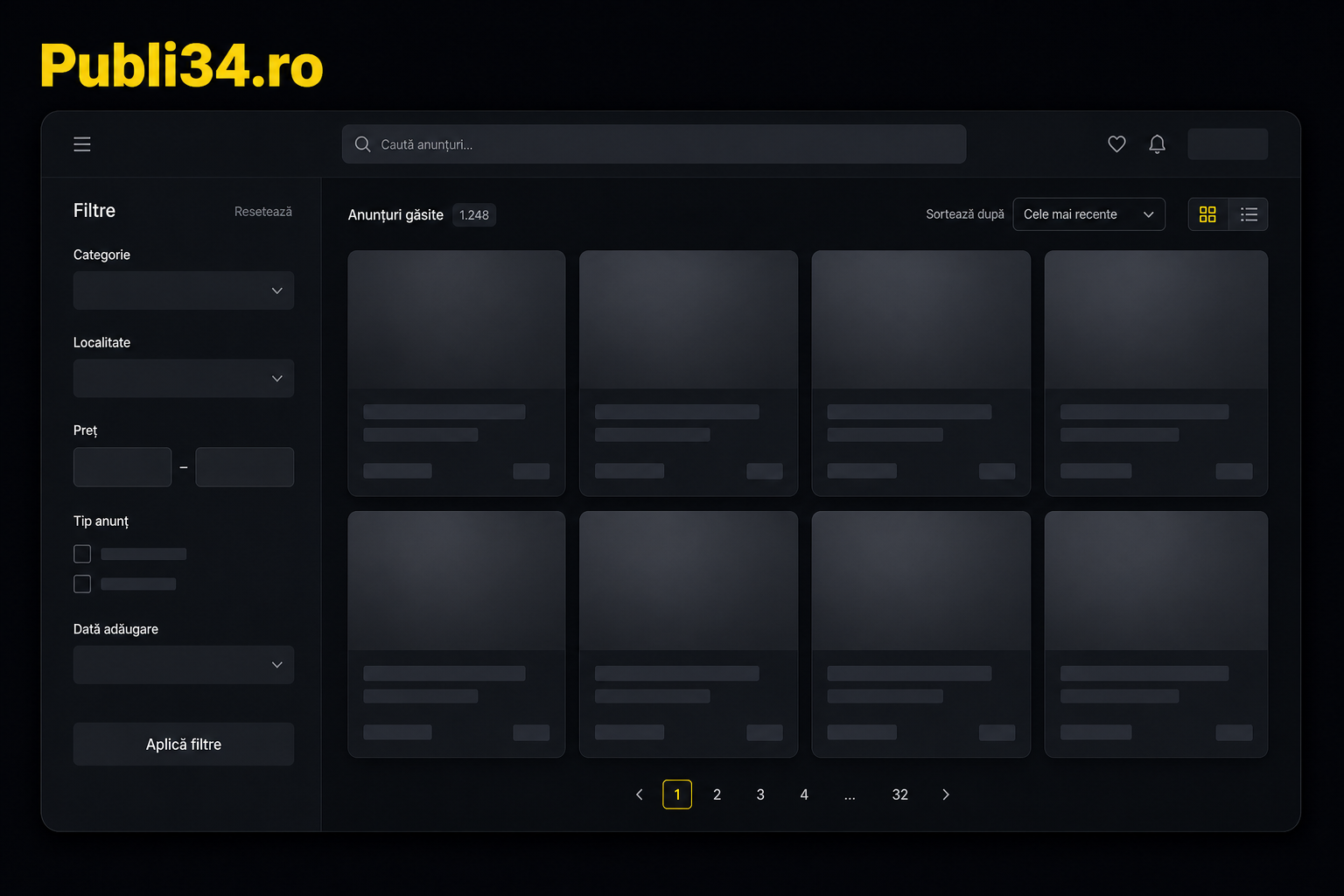
Task: Click the Aplică filtre button
Action: click(x=184, y=745)
